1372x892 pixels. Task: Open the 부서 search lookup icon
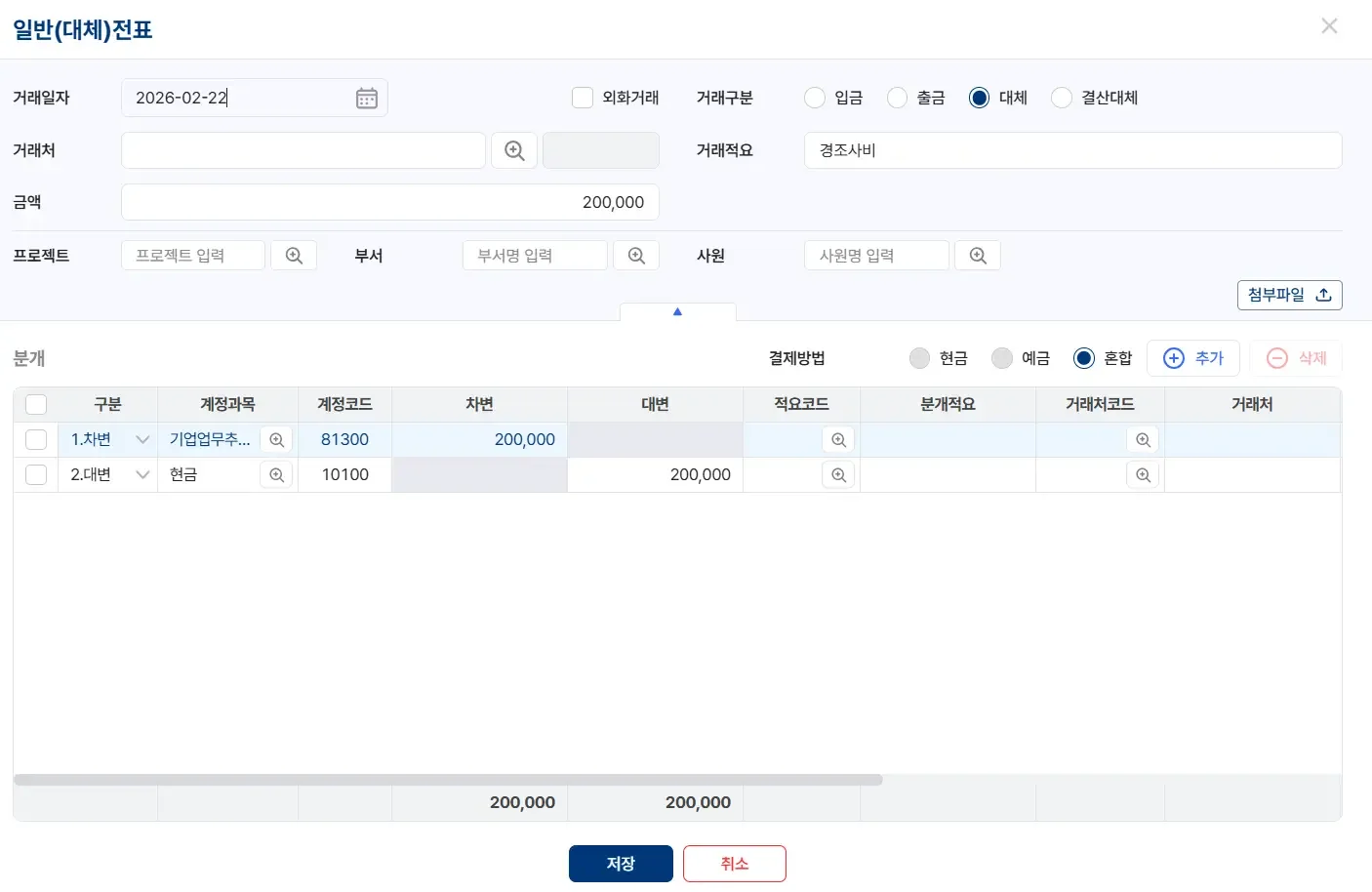[x=636, y=255]
